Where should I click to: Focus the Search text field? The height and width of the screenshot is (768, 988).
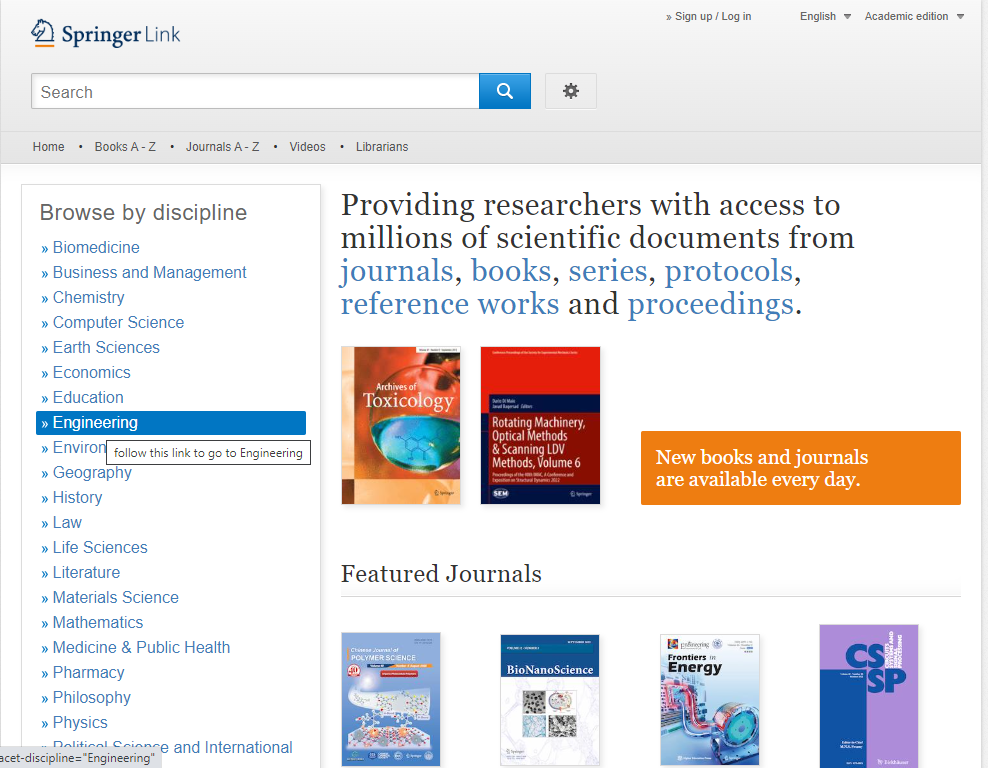[255, 91]
